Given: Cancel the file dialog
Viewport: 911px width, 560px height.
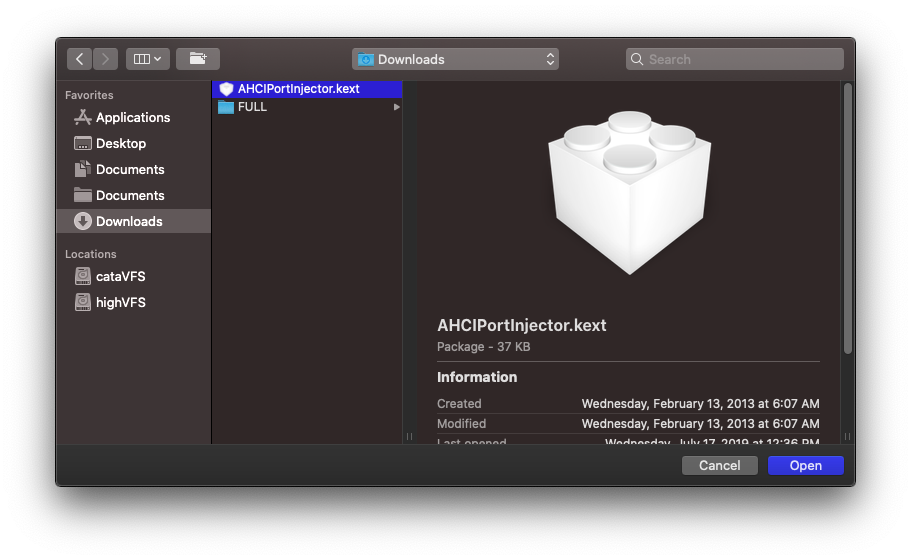Looking at the screenshot, I should (719, 465).
